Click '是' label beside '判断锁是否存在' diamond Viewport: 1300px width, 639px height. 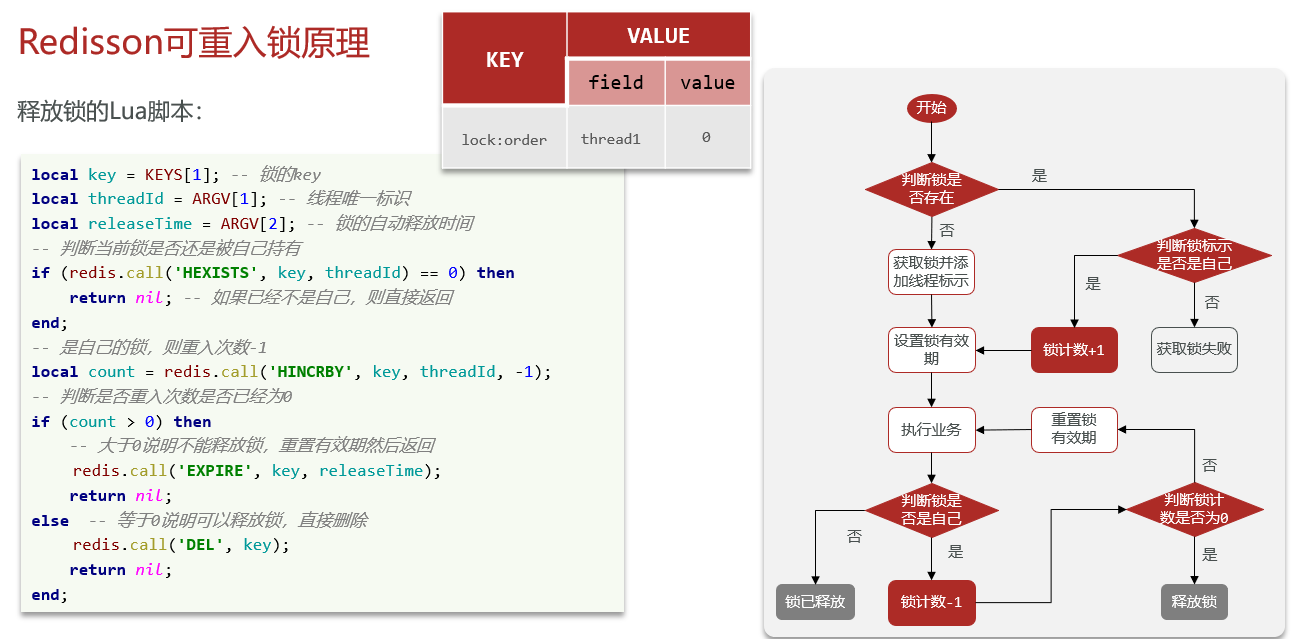(x=1040, y=176)
